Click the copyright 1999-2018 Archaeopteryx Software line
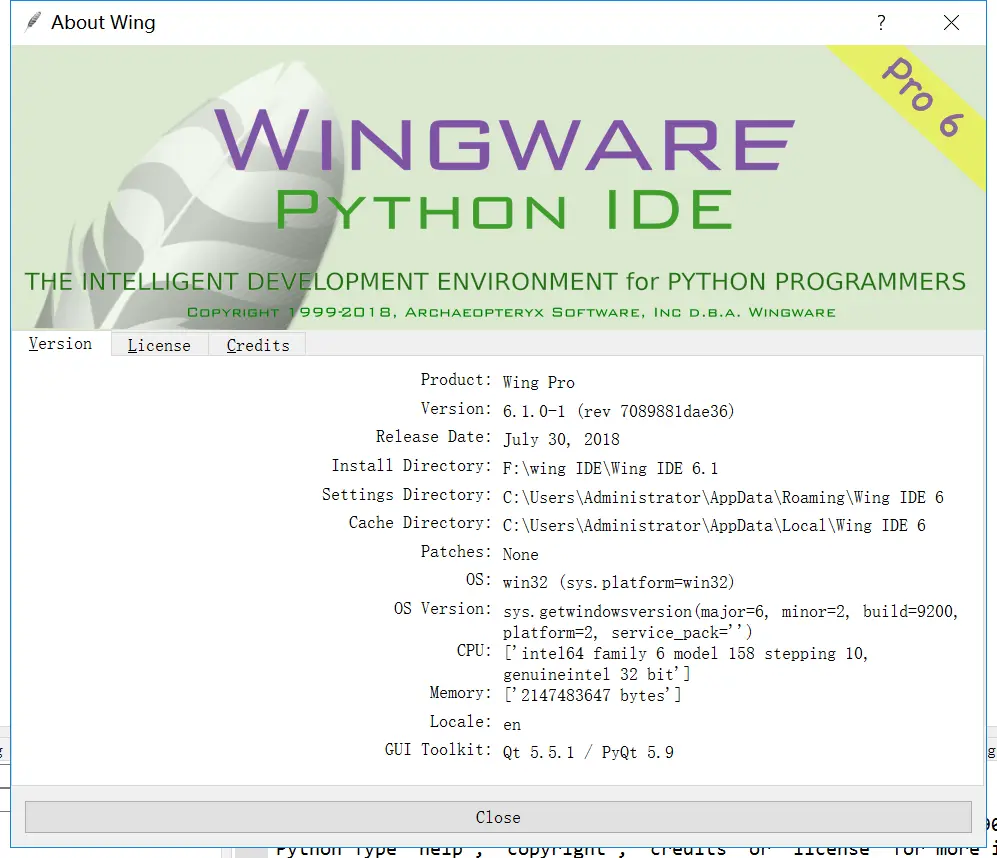 coord(511,312)
